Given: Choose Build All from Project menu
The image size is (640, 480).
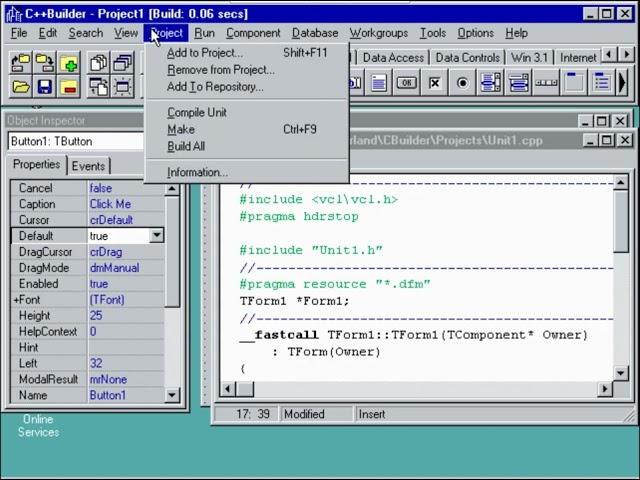Looking at the screenshot, I should (x=186, y=146).
